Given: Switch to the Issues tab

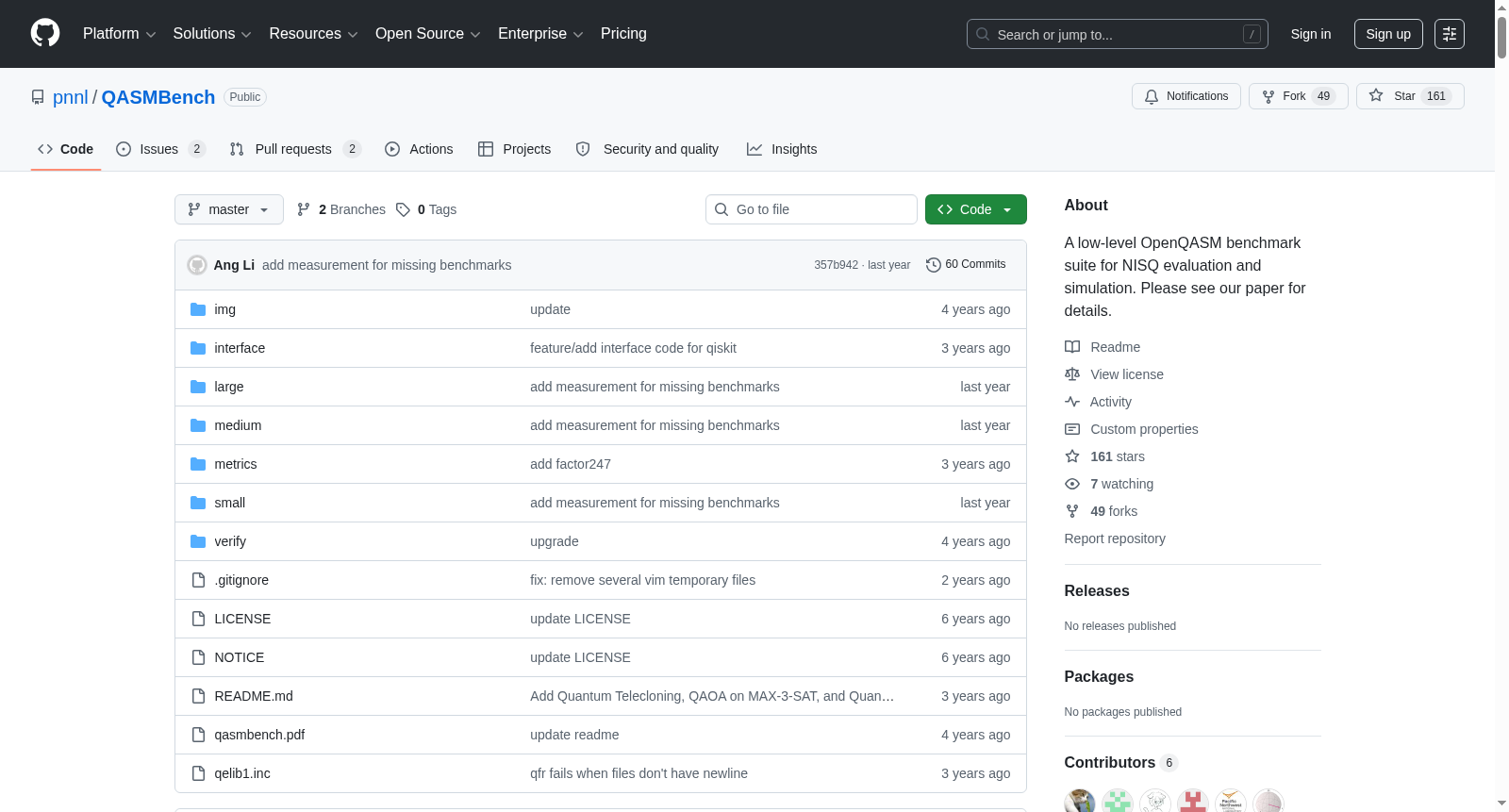Looking at the screenshot, I should [x=160, y=149].
